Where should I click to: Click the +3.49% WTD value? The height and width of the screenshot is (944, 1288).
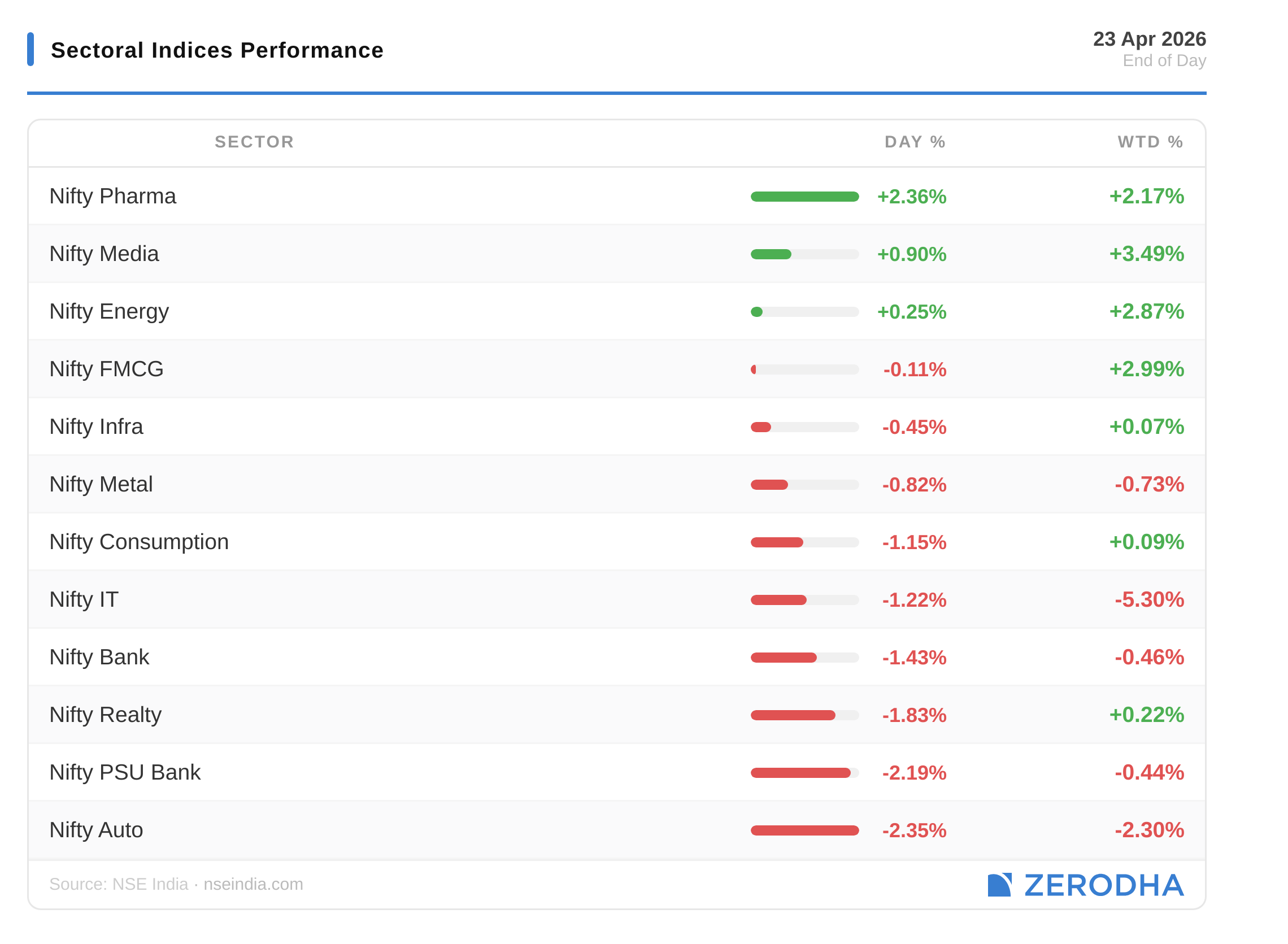(1146, 254)
